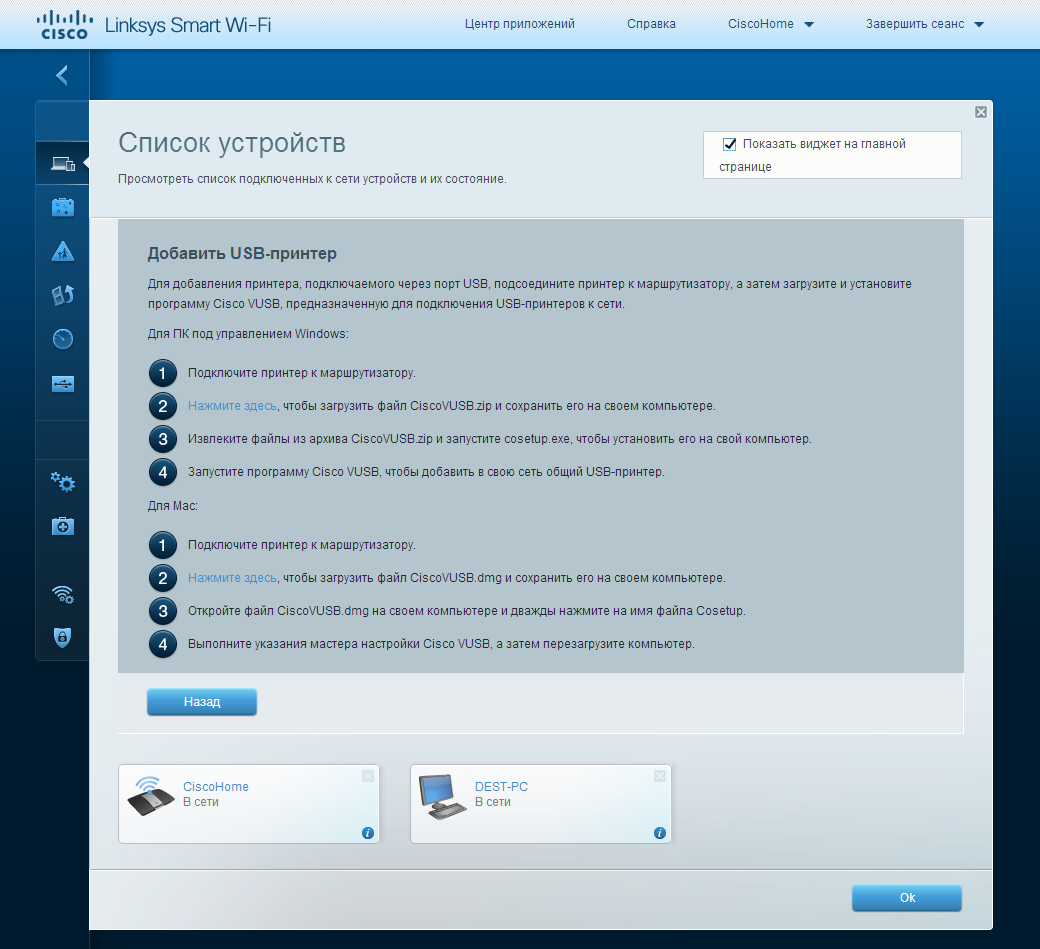Open Wireless settings Wi-Fi icon
Image resolution: width=1040 pixels, height=949 pixels.
(x=63, y=594)
